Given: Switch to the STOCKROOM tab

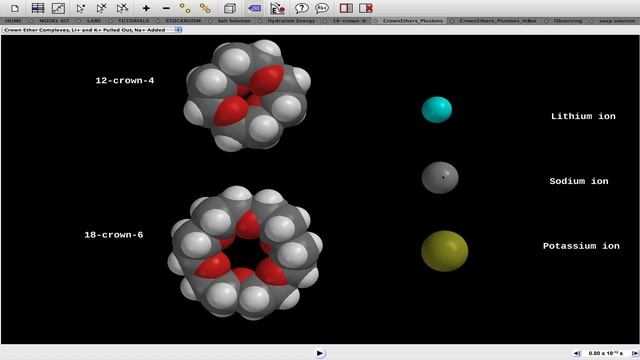Looking at the screenshot, I should [x=183, y=20].
